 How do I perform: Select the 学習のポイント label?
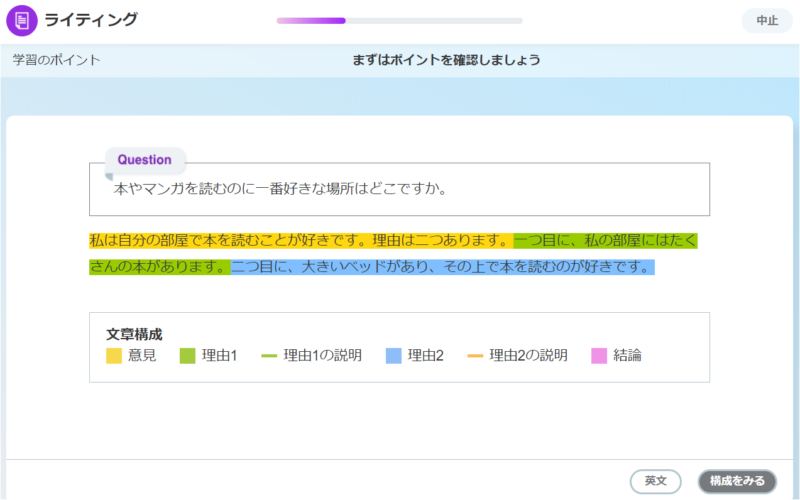pos(56,60)
